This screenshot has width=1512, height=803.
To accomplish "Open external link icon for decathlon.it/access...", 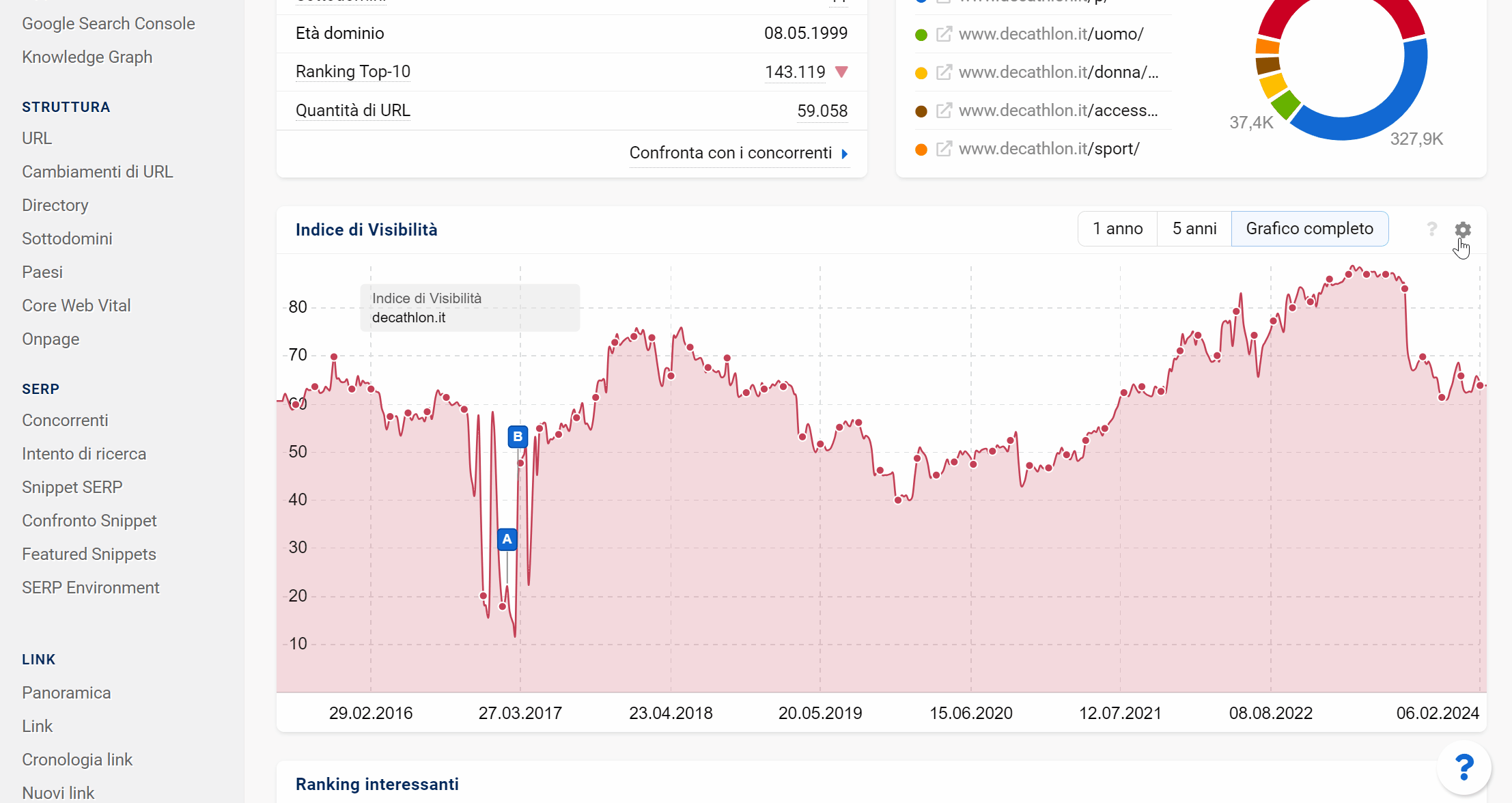I will pyautogui.click(x=943, y=111).
